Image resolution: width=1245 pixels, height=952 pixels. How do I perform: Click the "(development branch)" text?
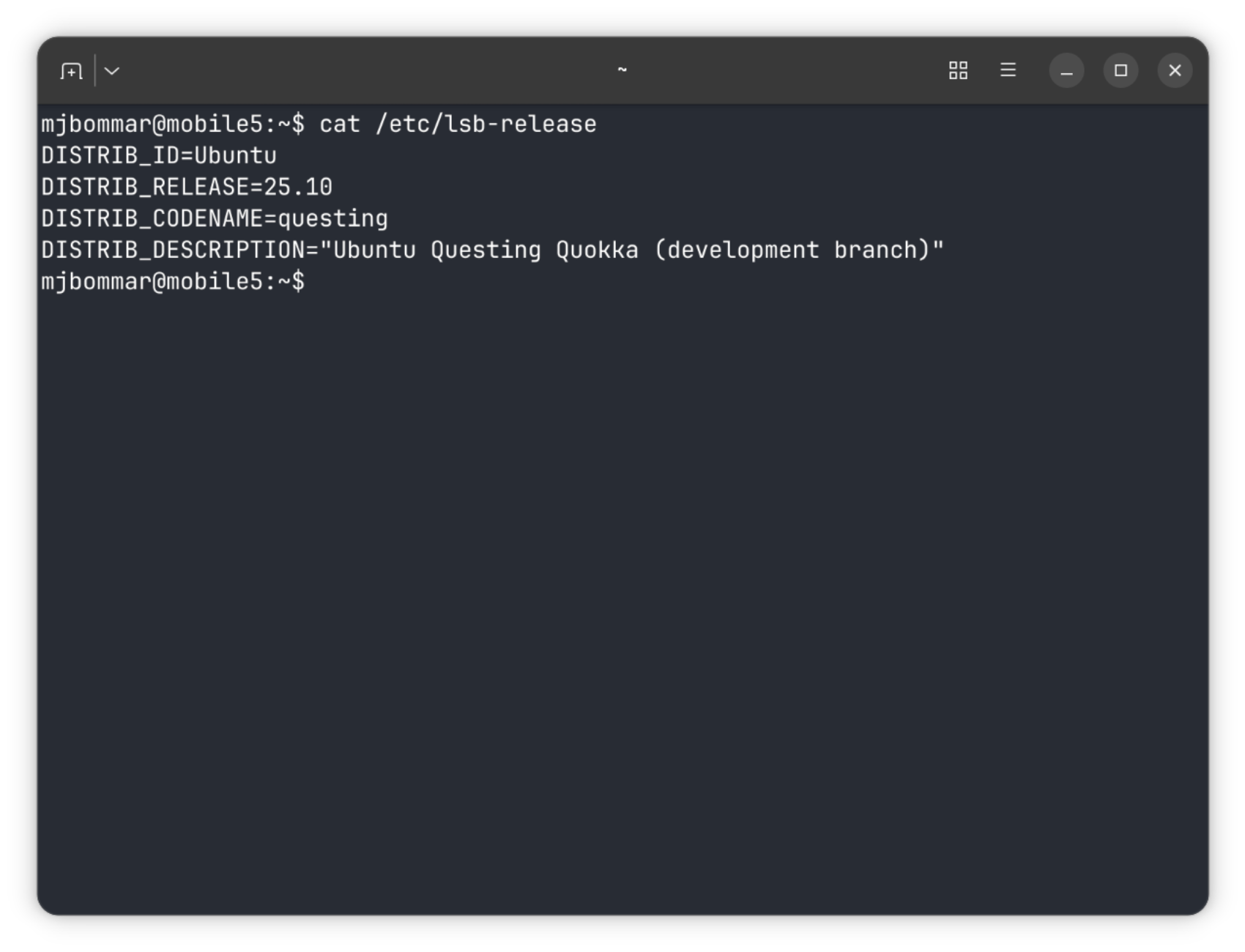[792, 250]
